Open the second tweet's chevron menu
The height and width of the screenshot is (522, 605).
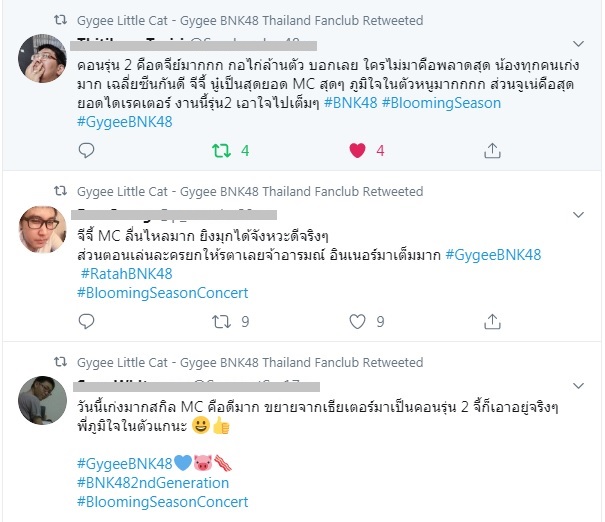pyautogui.click(x=578, y=215)
